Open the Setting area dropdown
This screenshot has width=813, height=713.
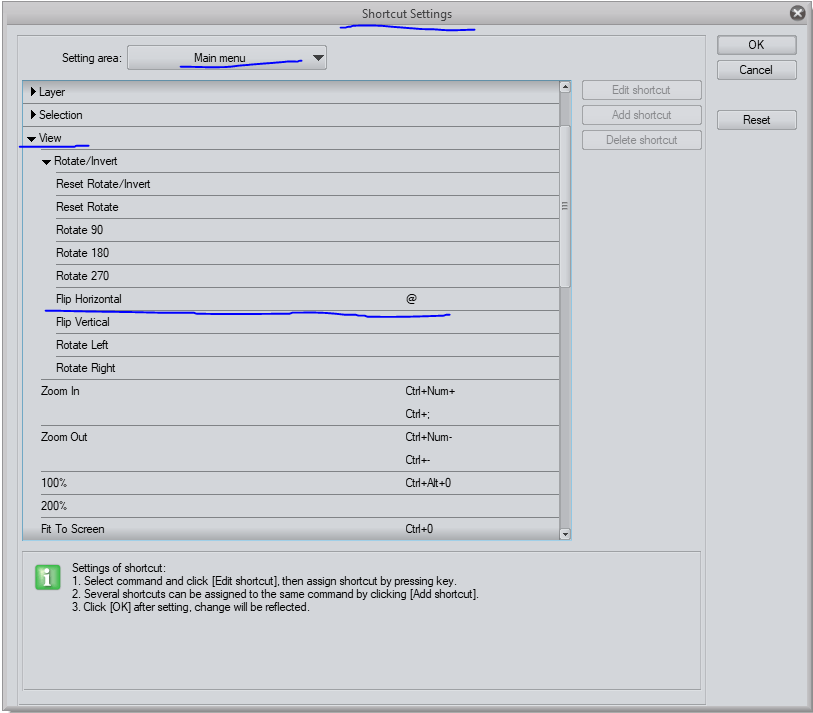(x=227, y=58)
